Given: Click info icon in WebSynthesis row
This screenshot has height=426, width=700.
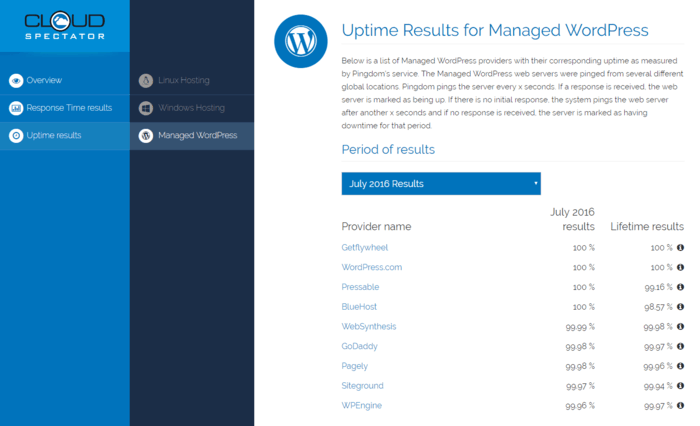Looking at the screenshot, I should tap(680, 326).
